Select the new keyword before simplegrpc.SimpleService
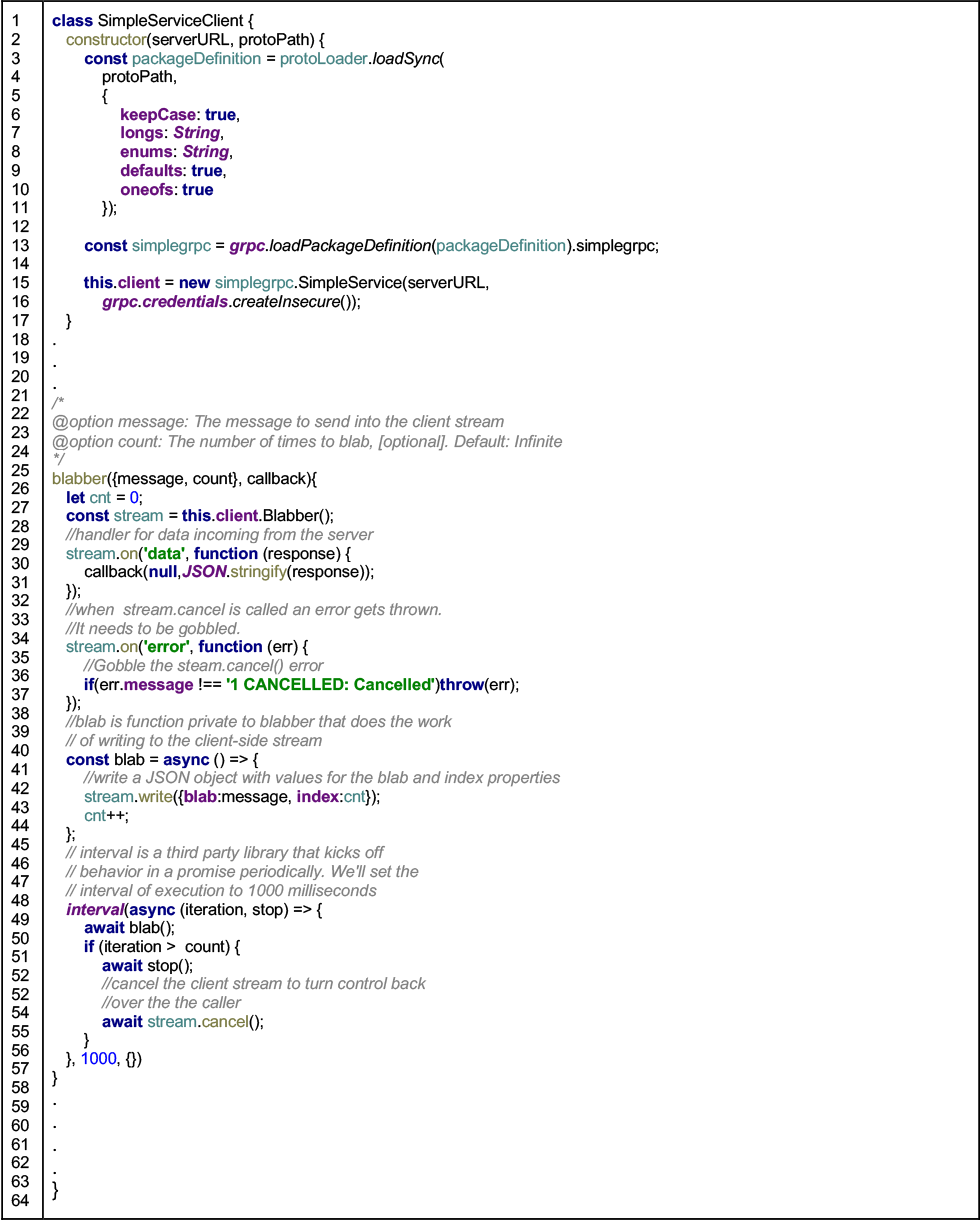The height and width of the screenshot is (1220, 980). (194, 283)
